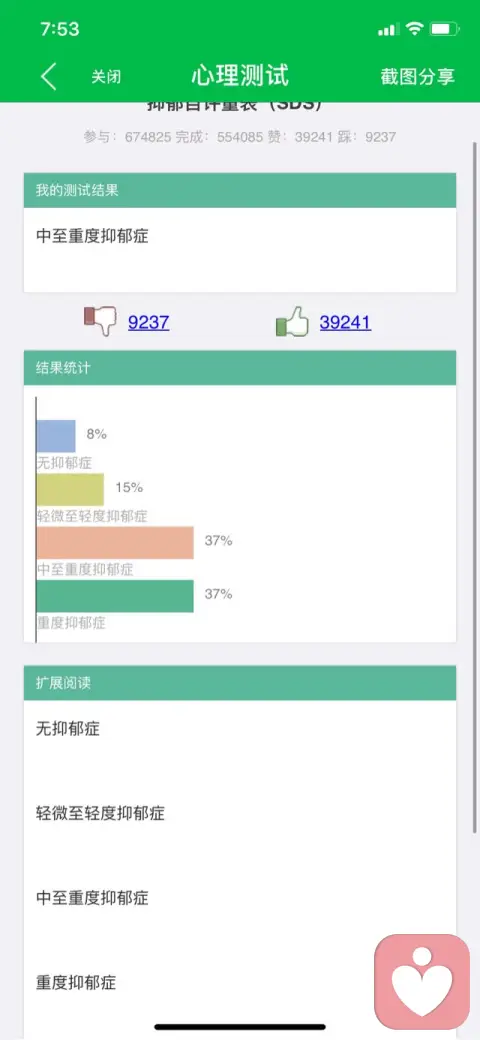Click the yellow 15% bar

[70, 489]
